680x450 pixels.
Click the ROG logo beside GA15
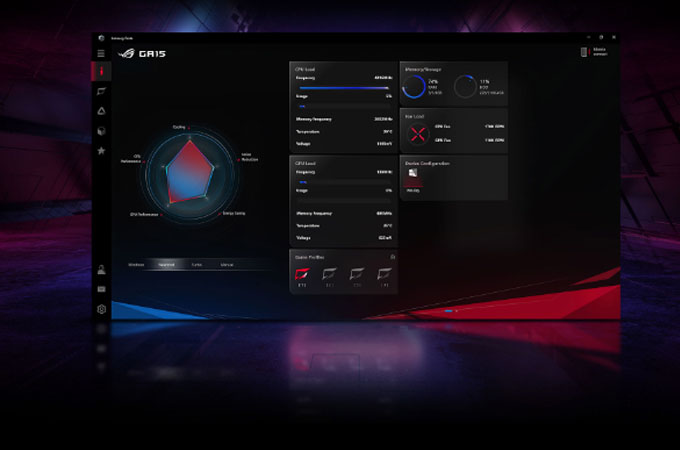click(126, 53)
